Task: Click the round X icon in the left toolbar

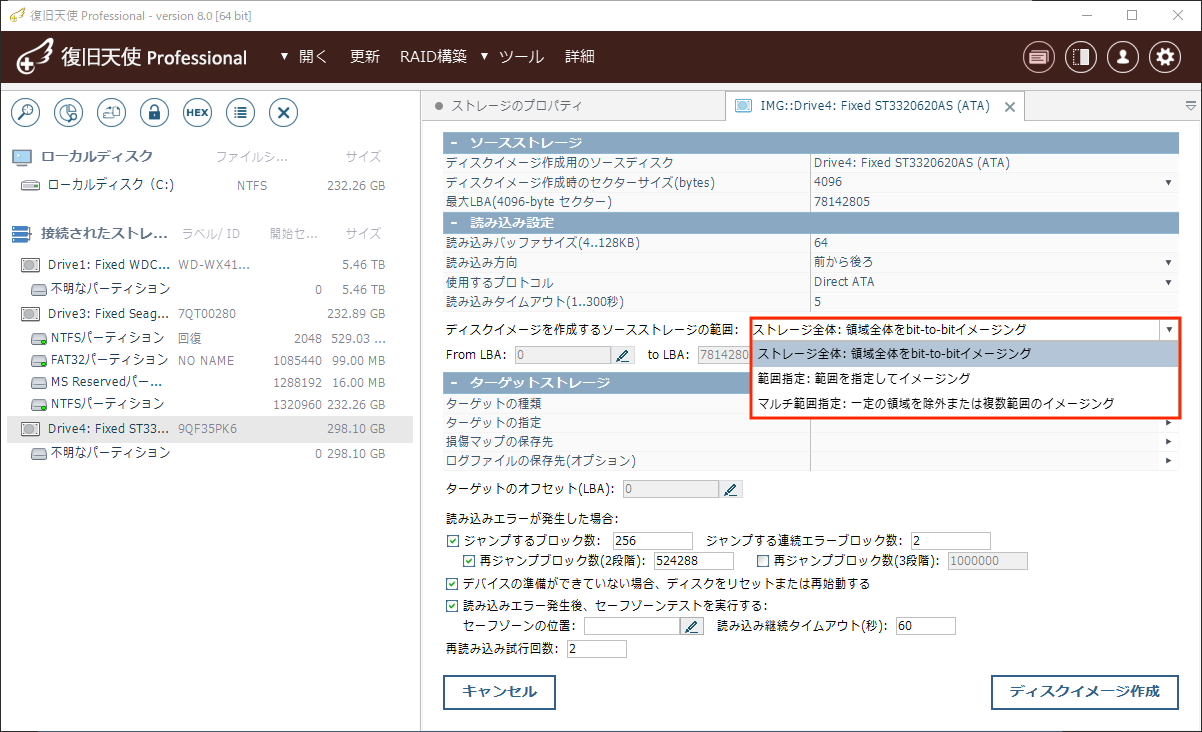Action: point(284,113)
